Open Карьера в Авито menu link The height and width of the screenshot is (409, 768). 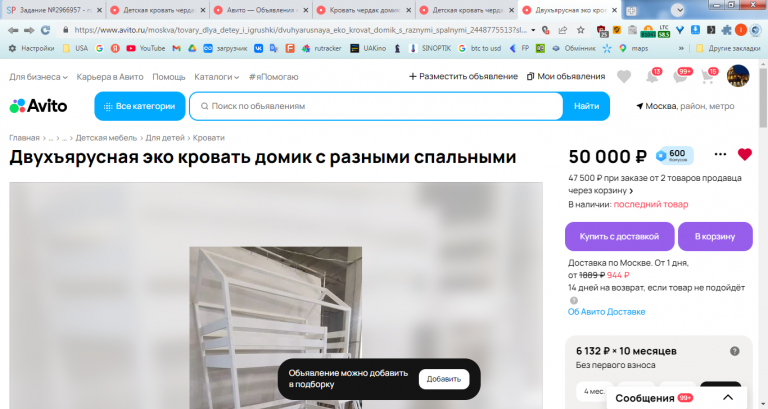coord(110,77)
